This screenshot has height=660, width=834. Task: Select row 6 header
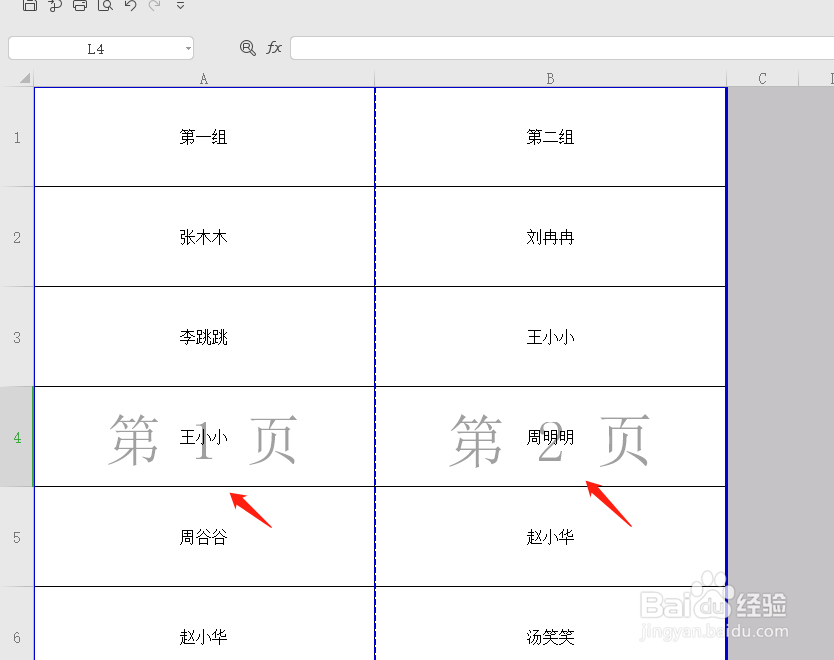click(17, 624)
